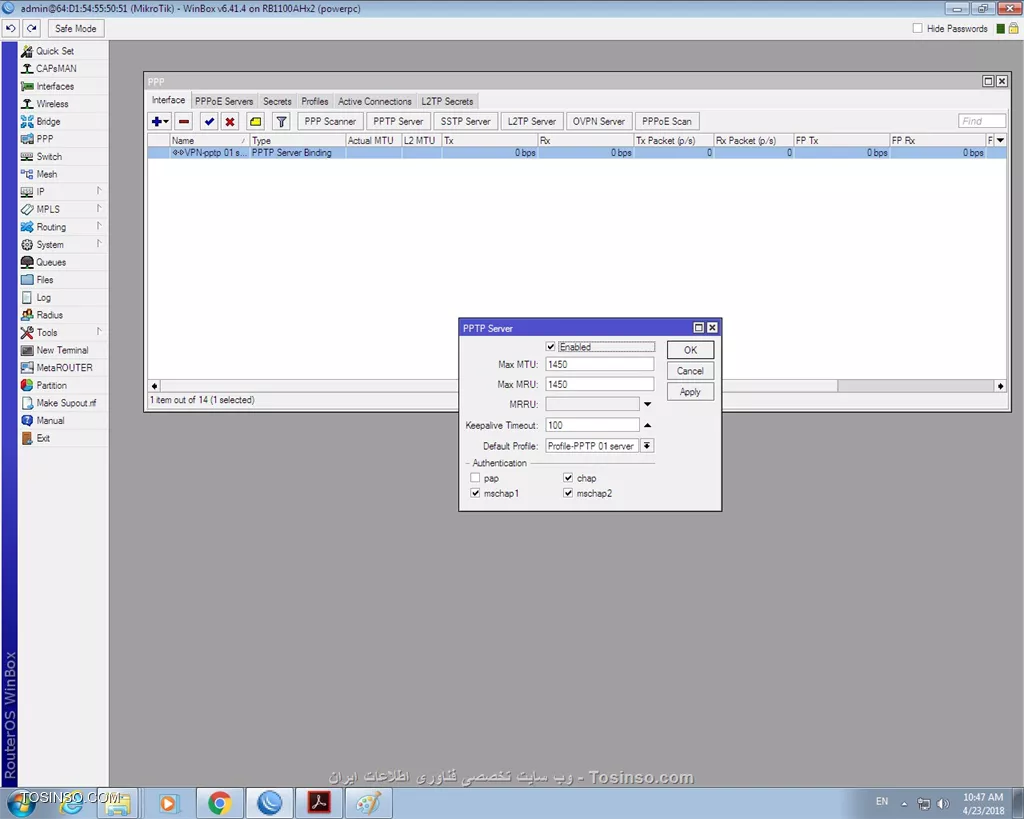Viewport: 1024px width, 819px height.
Task: Toggle mschap1 authentication checkbox
Action: (475, 493)
